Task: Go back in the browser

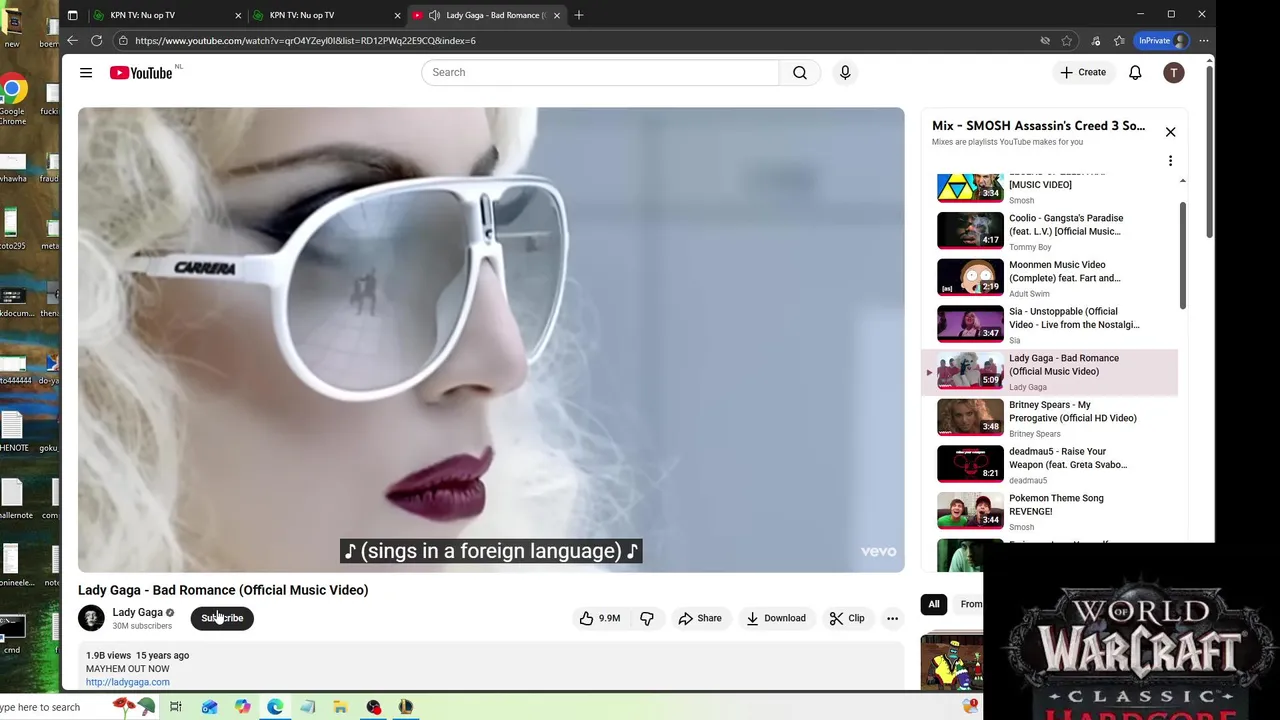Action: pos(72,41)
